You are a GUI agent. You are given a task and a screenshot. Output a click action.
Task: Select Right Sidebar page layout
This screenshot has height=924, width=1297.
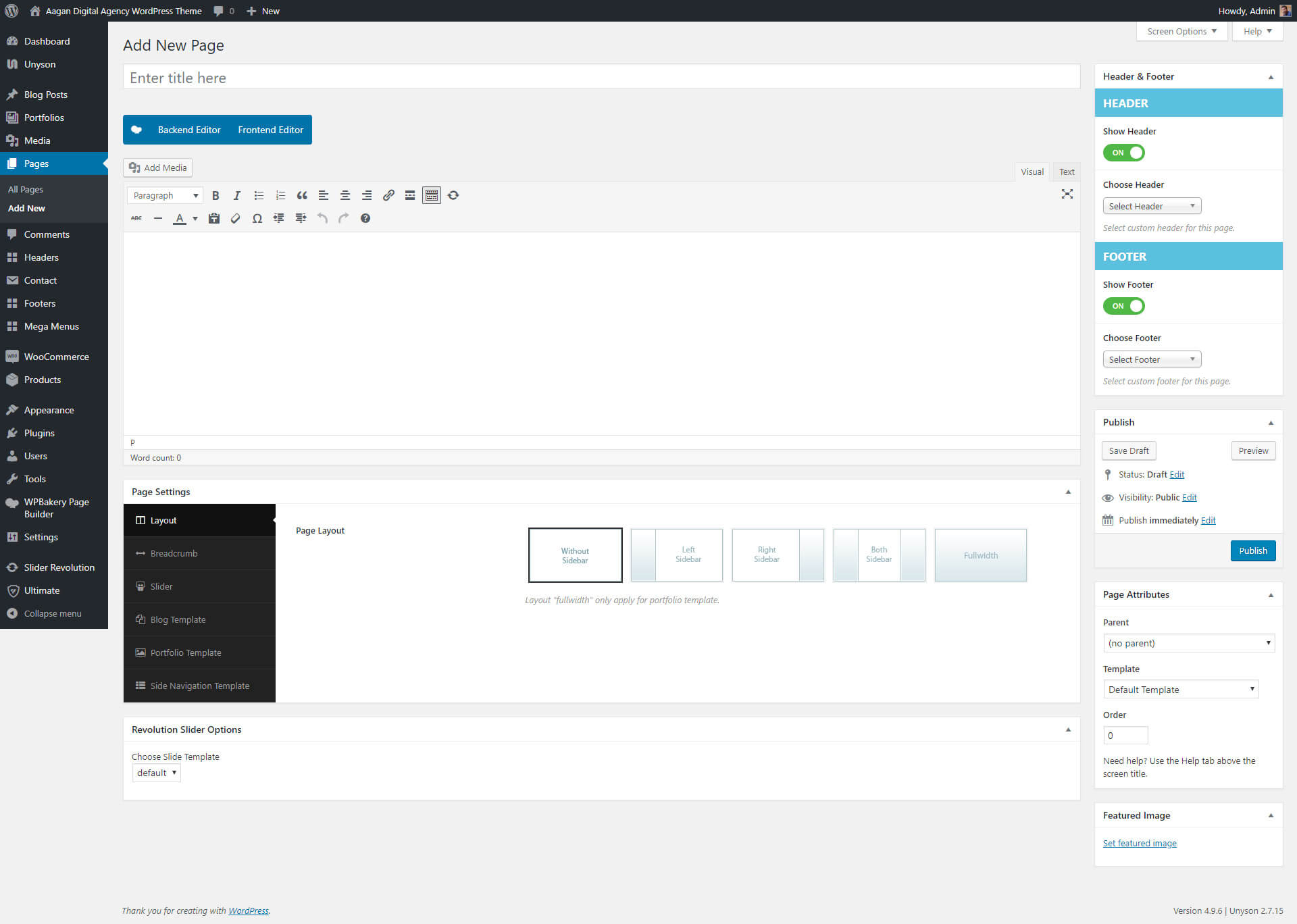click(778, 555)
